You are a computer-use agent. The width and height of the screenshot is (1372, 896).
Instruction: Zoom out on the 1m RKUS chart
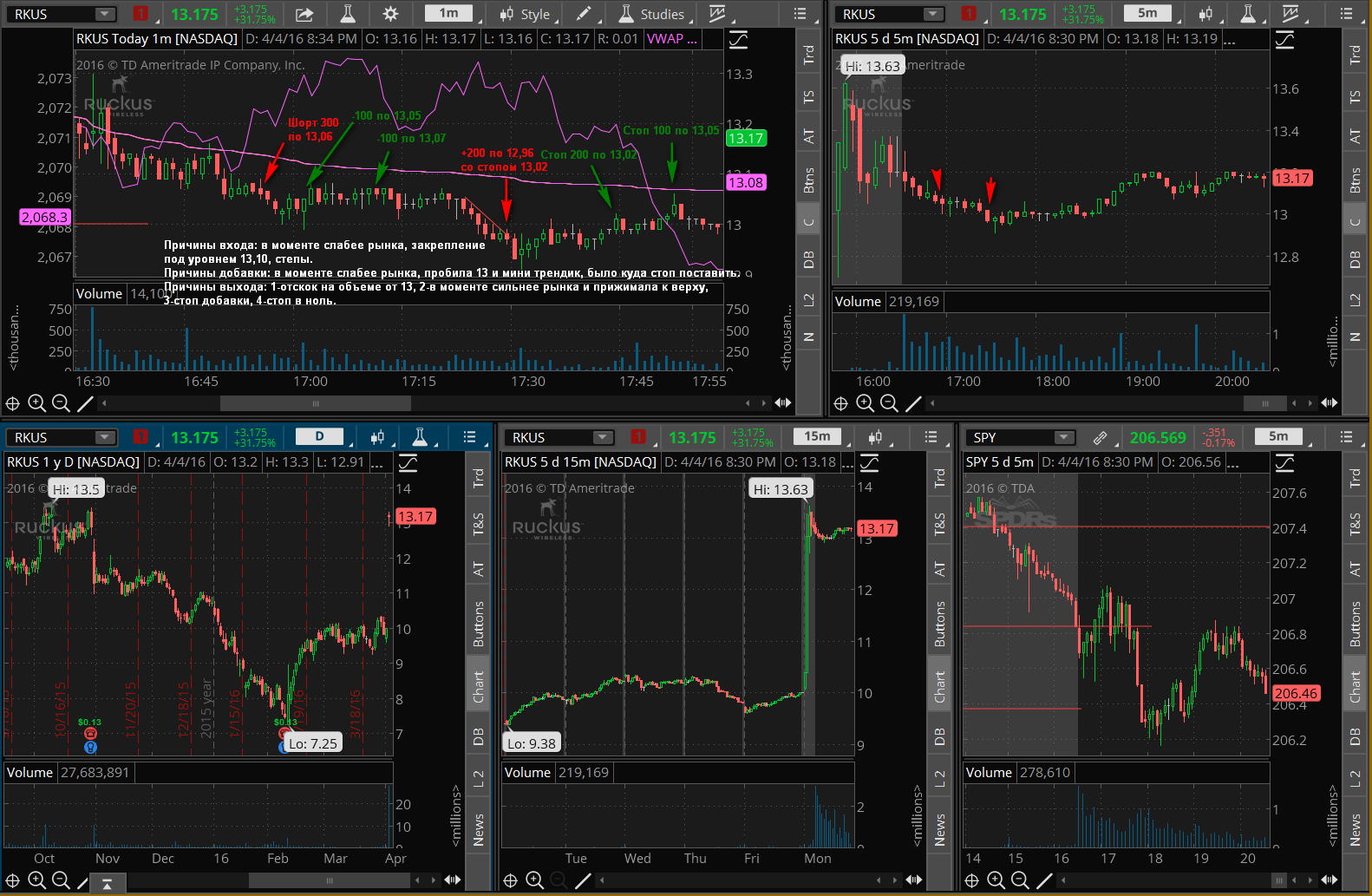click(x=61, y=403)
